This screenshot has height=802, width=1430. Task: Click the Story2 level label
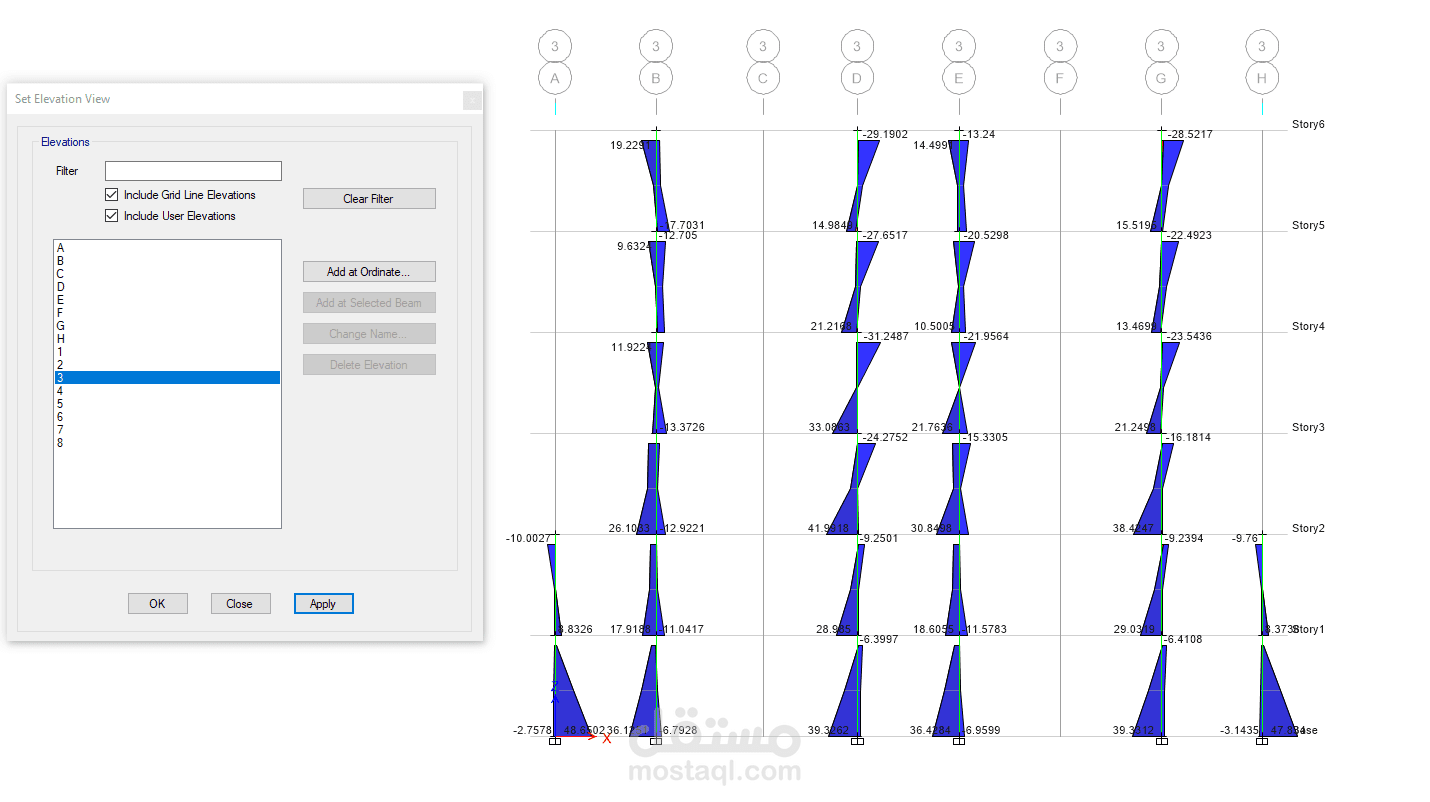tap(1308, 529)
